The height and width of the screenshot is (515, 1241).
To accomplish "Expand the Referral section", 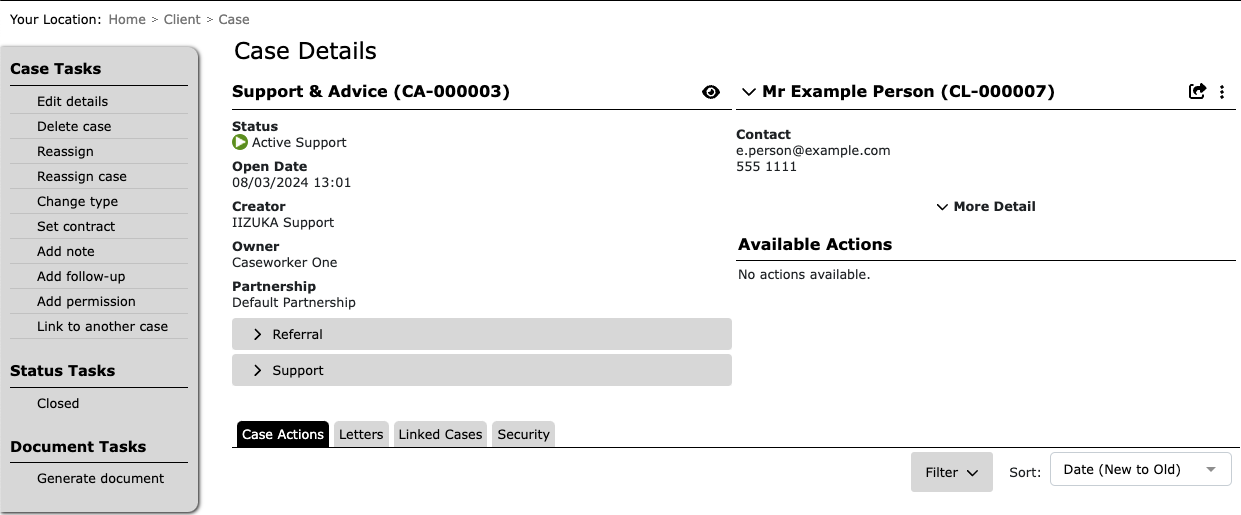I will (482, 334).
